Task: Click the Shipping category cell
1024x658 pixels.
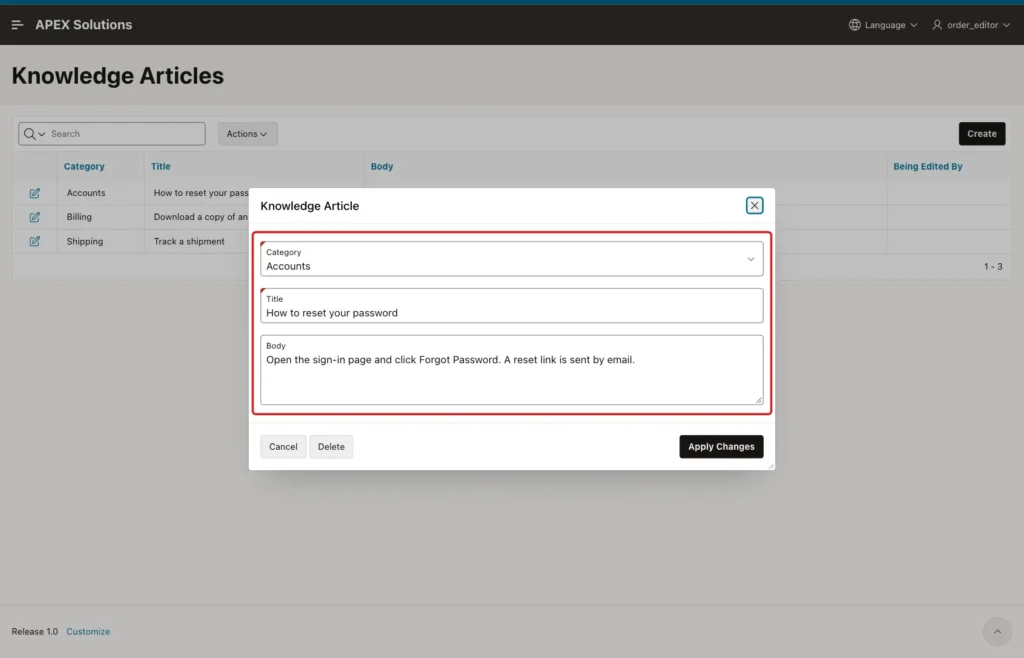Action: (x=85, y=241)
